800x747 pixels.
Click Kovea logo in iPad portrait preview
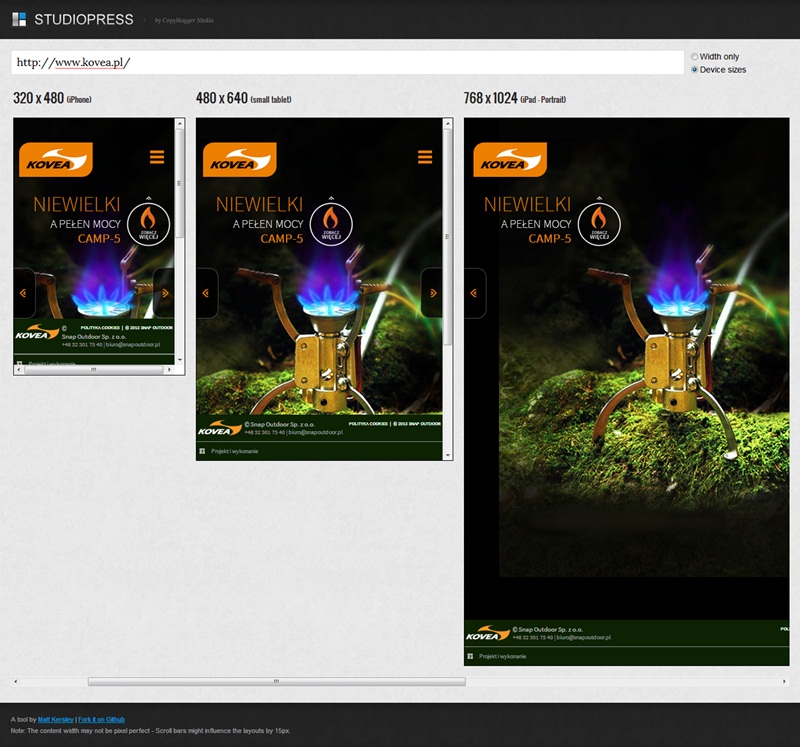[x=510, y=160]
